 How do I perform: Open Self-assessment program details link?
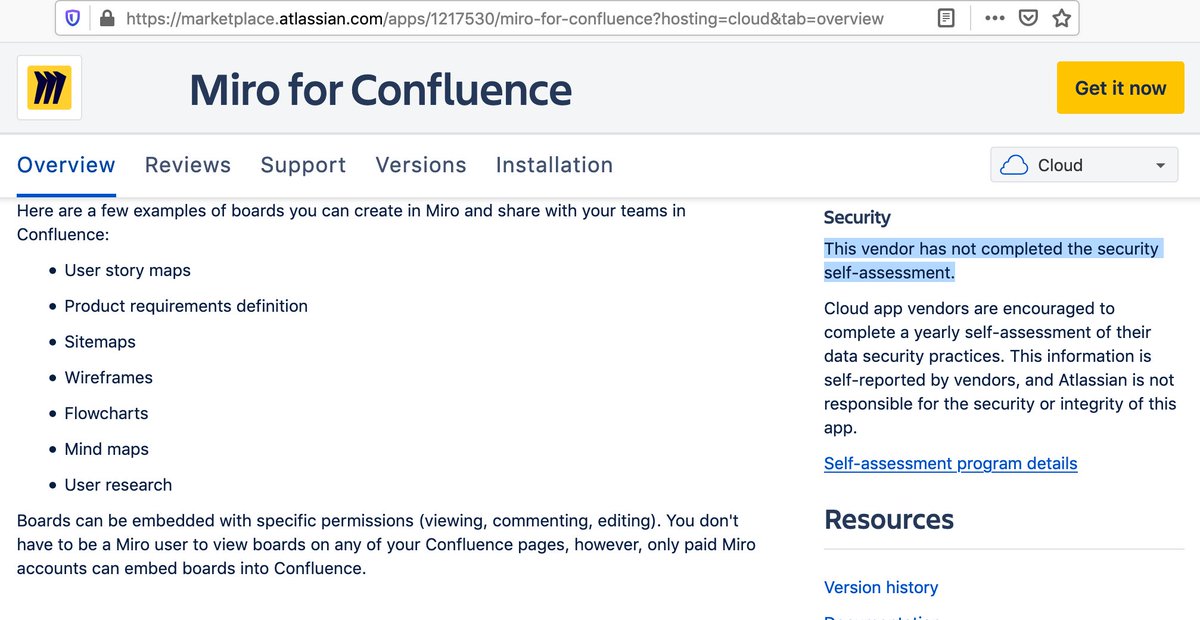pyautogui.click(x=951, y=464)
